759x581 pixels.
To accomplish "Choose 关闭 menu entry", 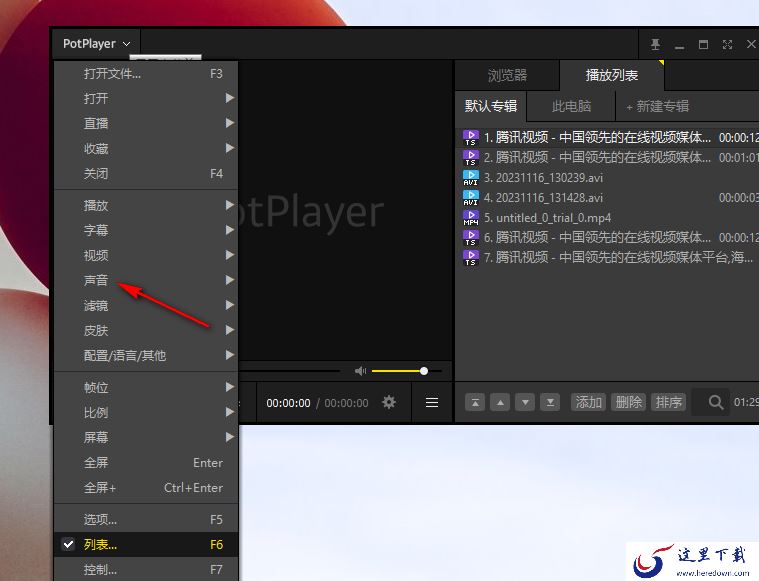I will [146, 173].
